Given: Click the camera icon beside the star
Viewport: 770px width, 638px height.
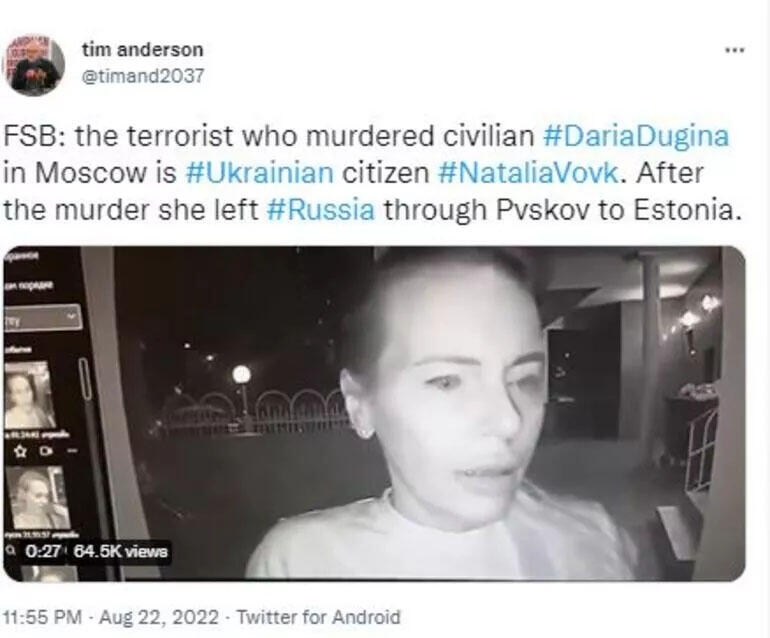Looking at the screenshot, I should pyautogui.click(x=46, y=450).
